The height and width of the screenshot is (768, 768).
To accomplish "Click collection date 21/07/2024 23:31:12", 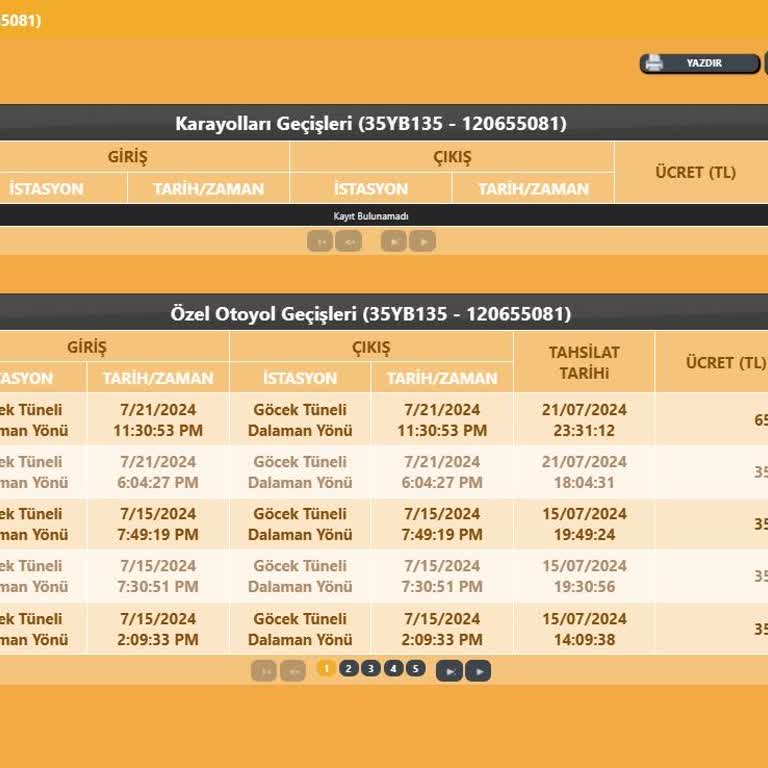I will pos(584,420).
